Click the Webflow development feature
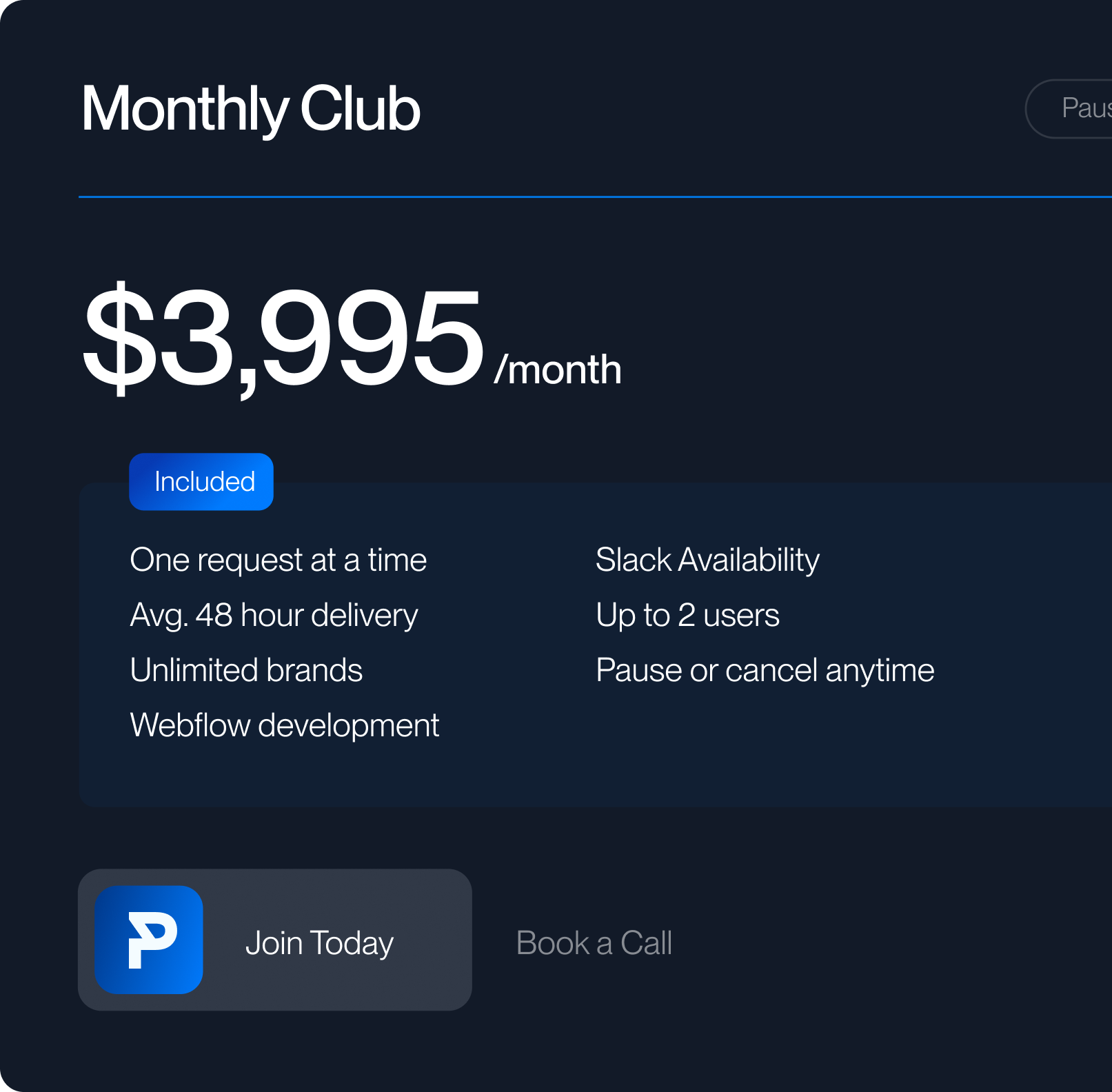 [x=284, y=725]
